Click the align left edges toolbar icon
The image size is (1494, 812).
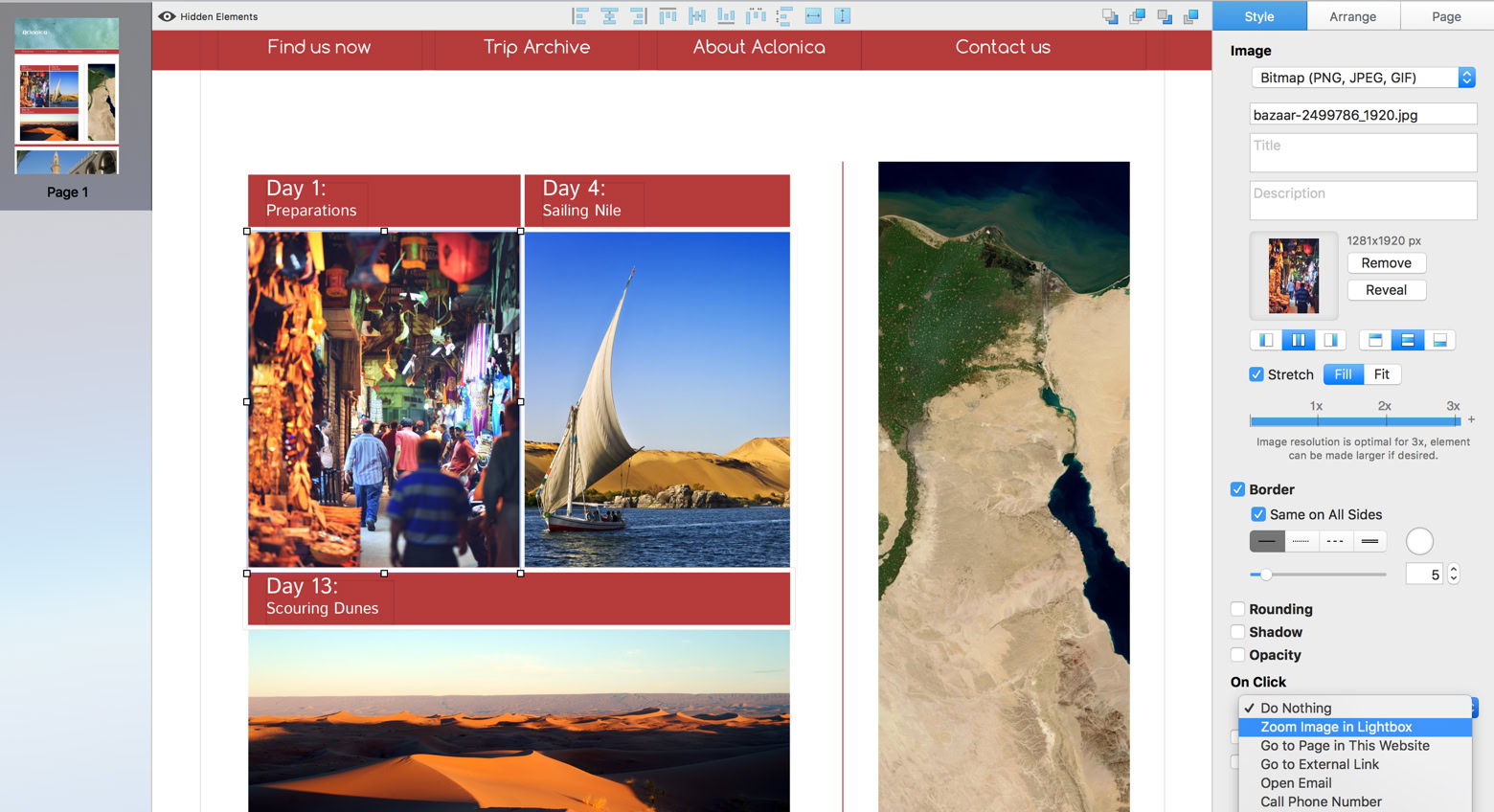(580, 16)
